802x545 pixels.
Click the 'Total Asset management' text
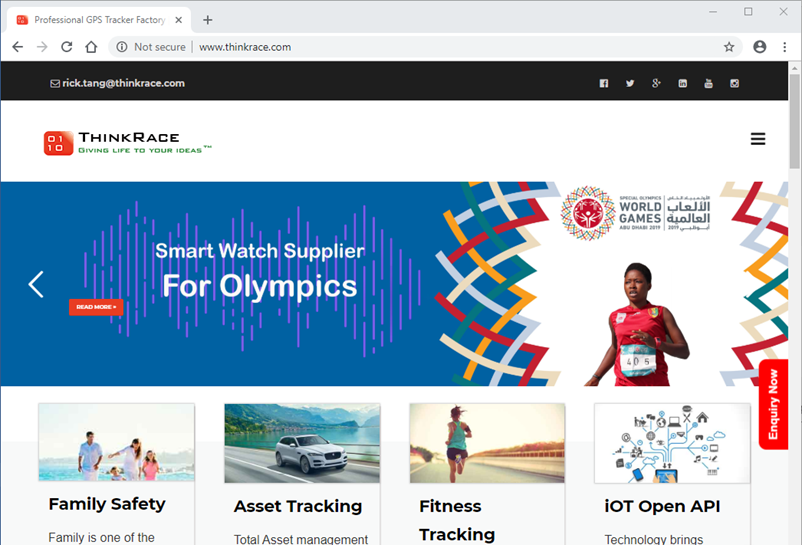click(x=301, y=539)
